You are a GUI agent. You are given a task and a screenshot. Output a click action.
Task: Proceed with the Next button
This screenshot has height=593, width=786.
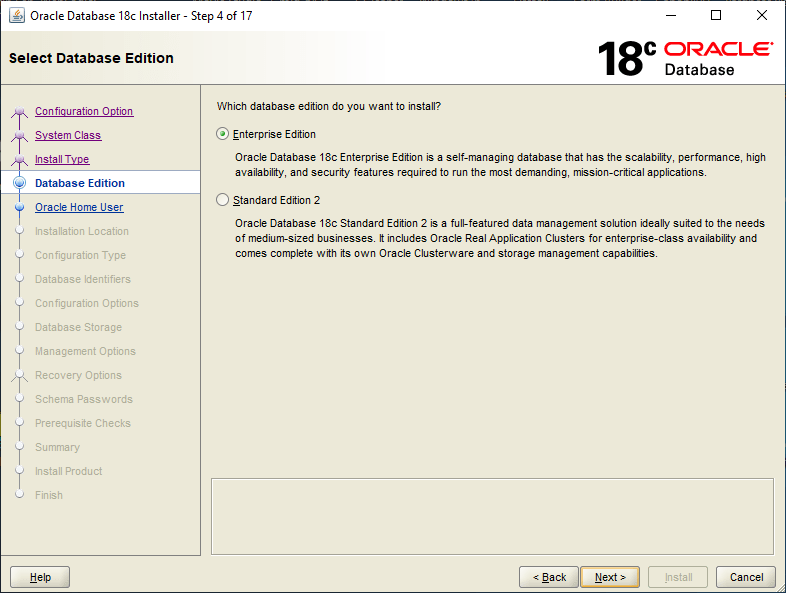[610, 577]
